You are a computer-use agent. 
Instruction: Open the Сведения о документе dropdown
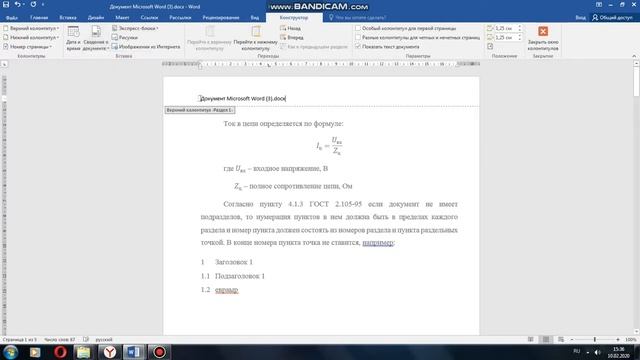(96, 39)
